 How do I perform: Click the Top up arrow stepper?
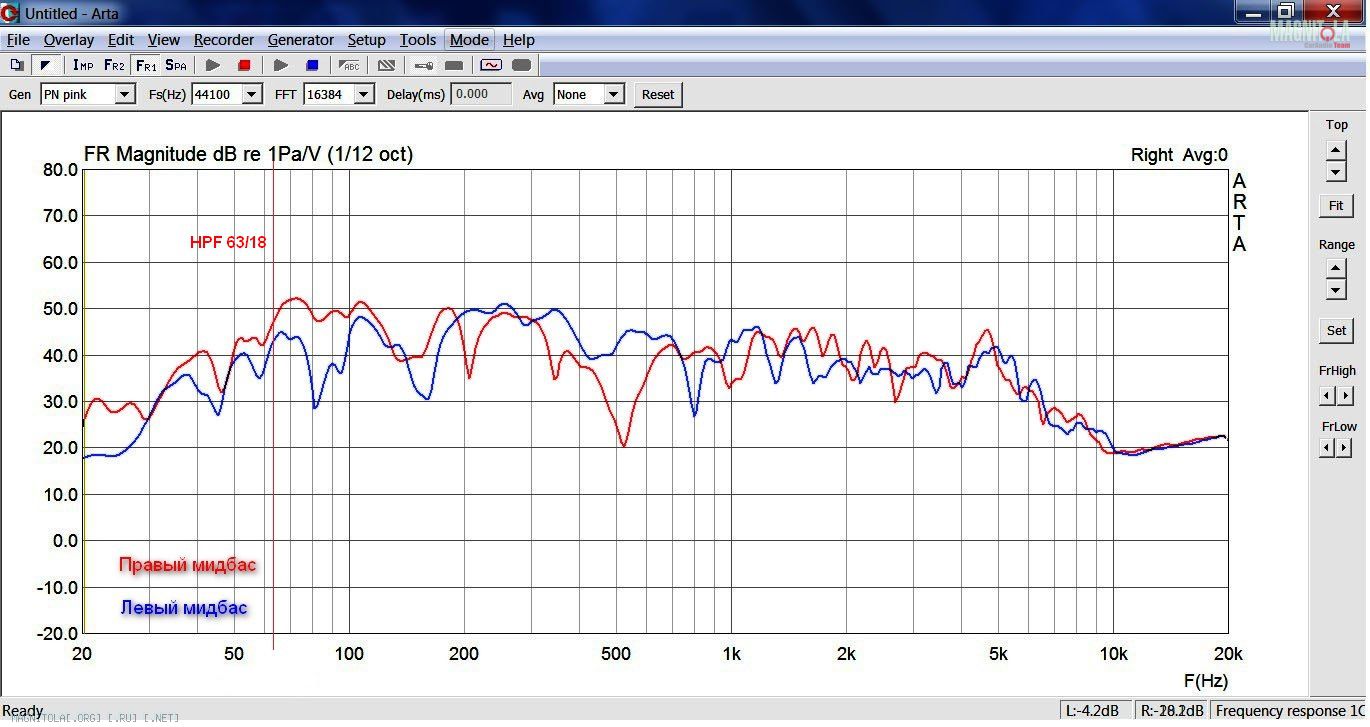point(1336,150)
